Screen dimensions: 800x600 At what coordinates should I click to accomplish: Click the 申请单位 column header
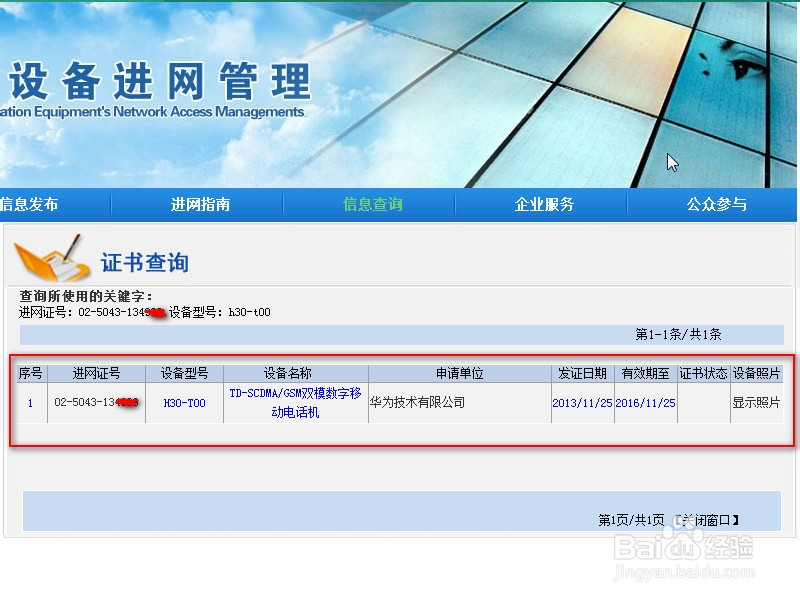(x=459, y=372)
